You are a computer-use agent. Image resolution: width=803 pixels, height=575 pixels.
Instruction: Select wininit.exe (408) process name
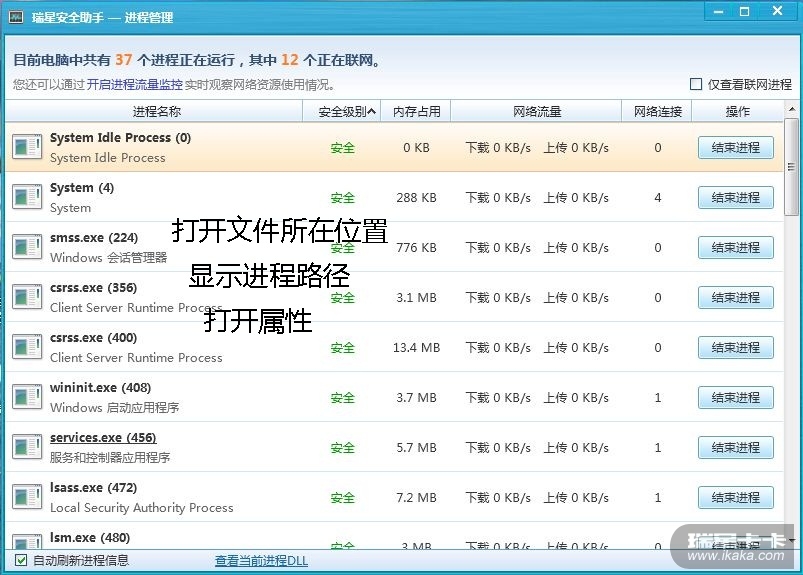click(x=100, y=388)
